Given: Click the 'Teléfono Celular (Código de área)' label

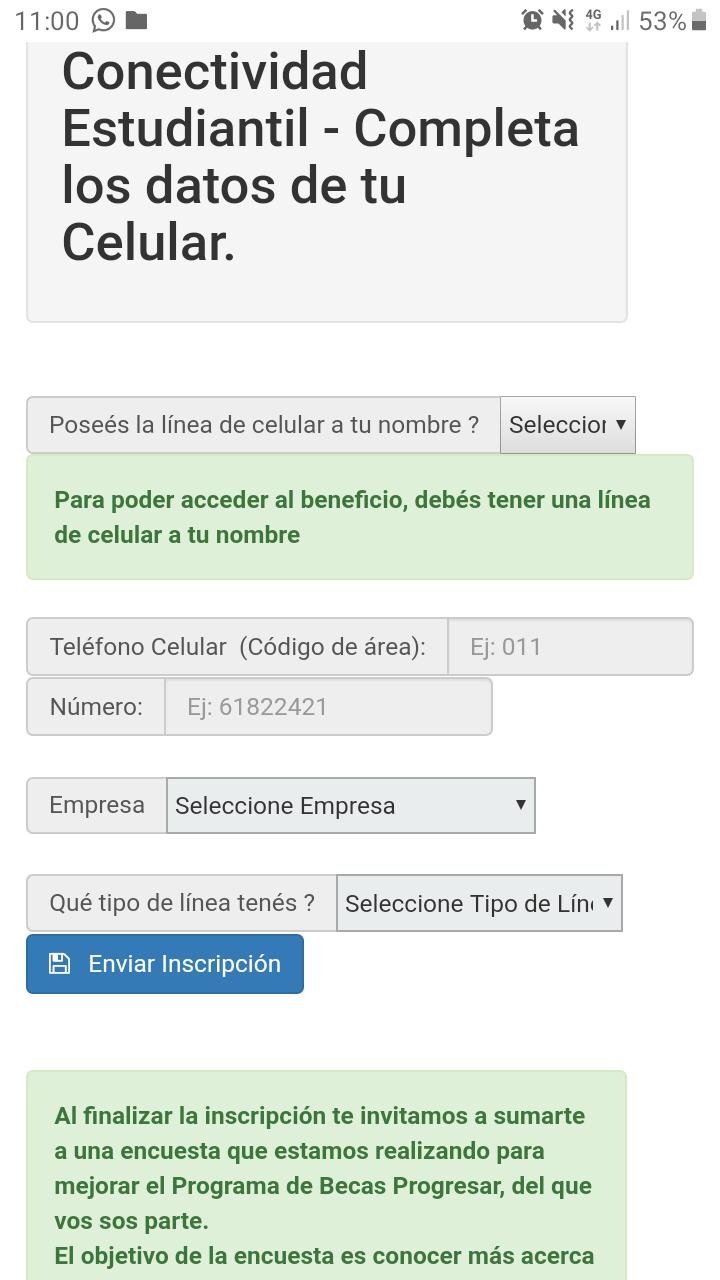Looking at the screenshot, I should [x=238, y=646].
